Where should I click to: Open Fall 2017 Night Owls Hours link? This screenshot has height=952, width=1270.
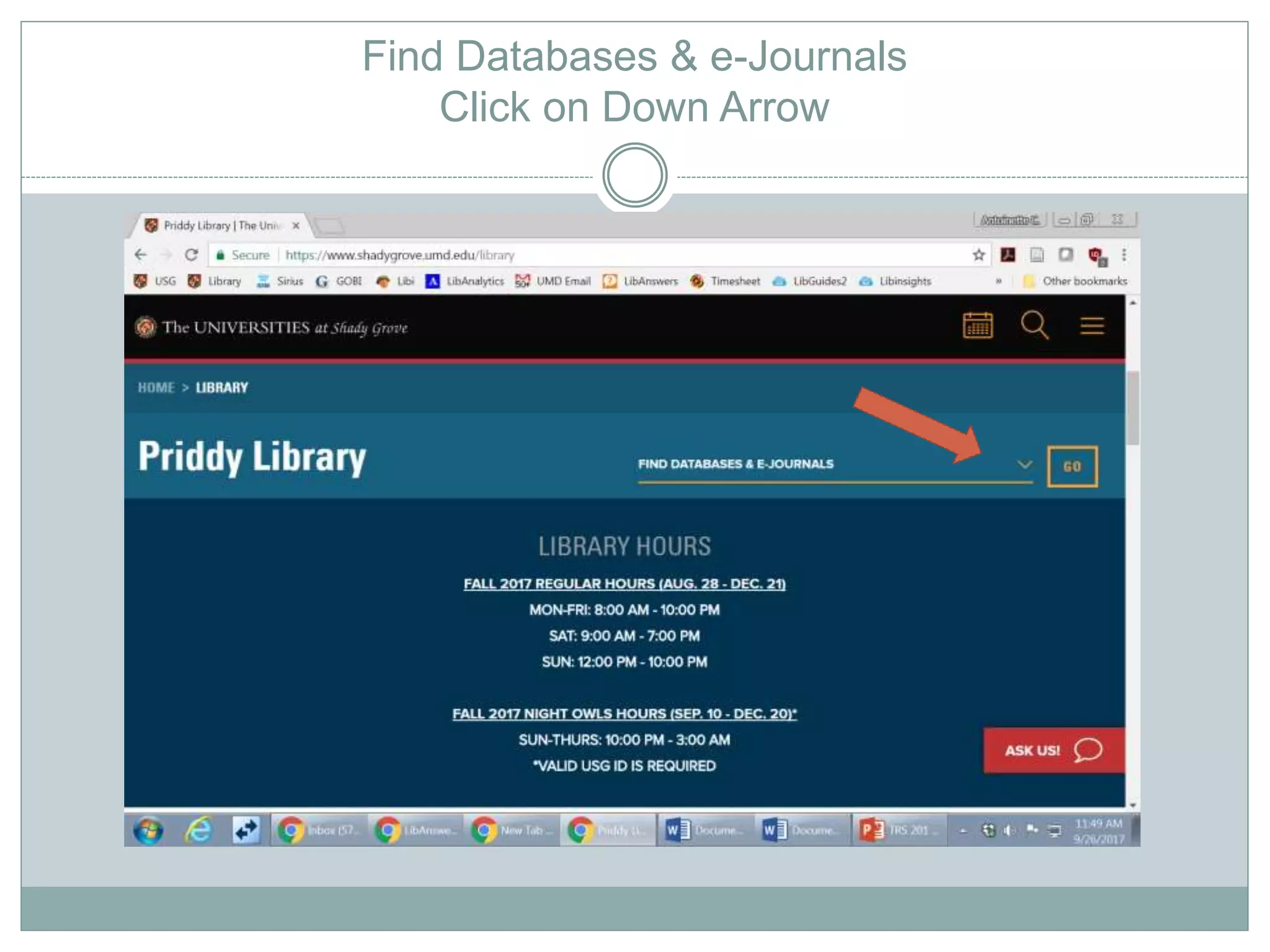click(x=624, y=714)
